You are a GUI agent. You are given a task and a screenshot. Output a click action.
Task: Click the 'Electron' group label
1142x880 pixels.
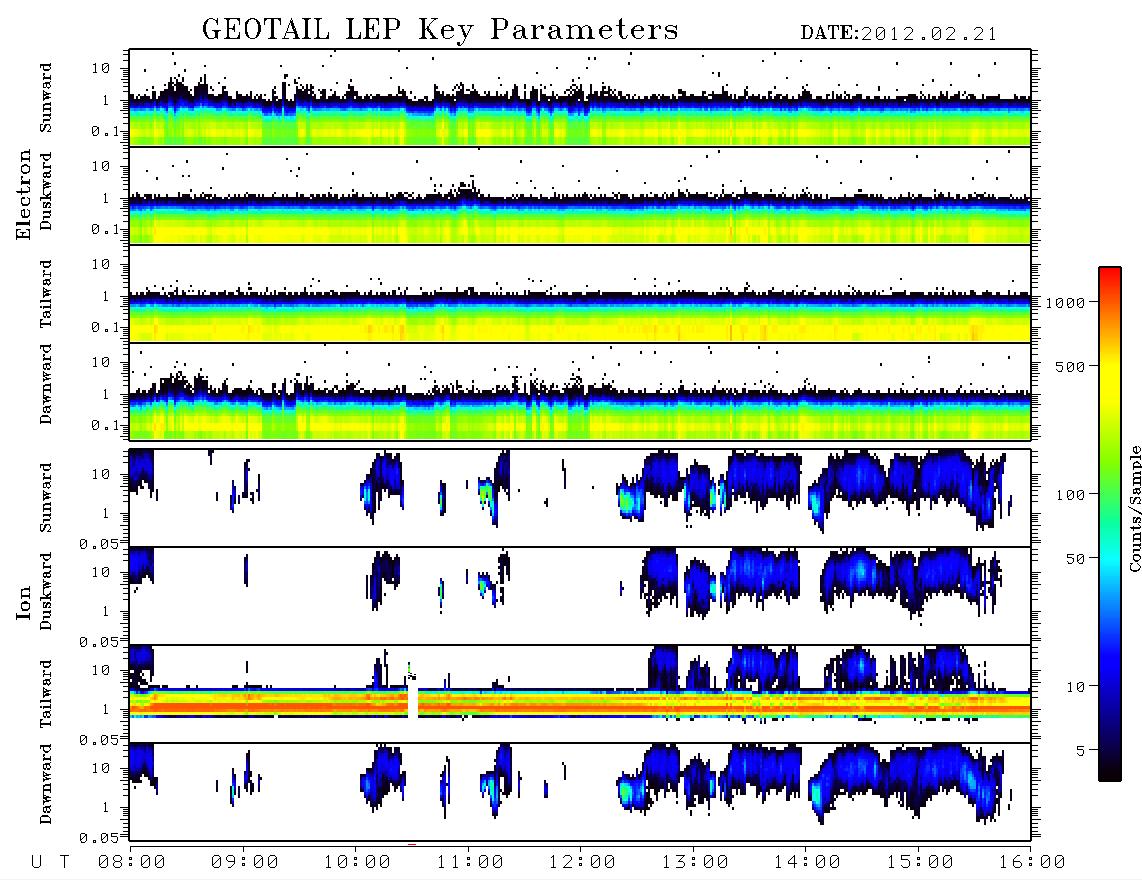[x=24, y=195]
